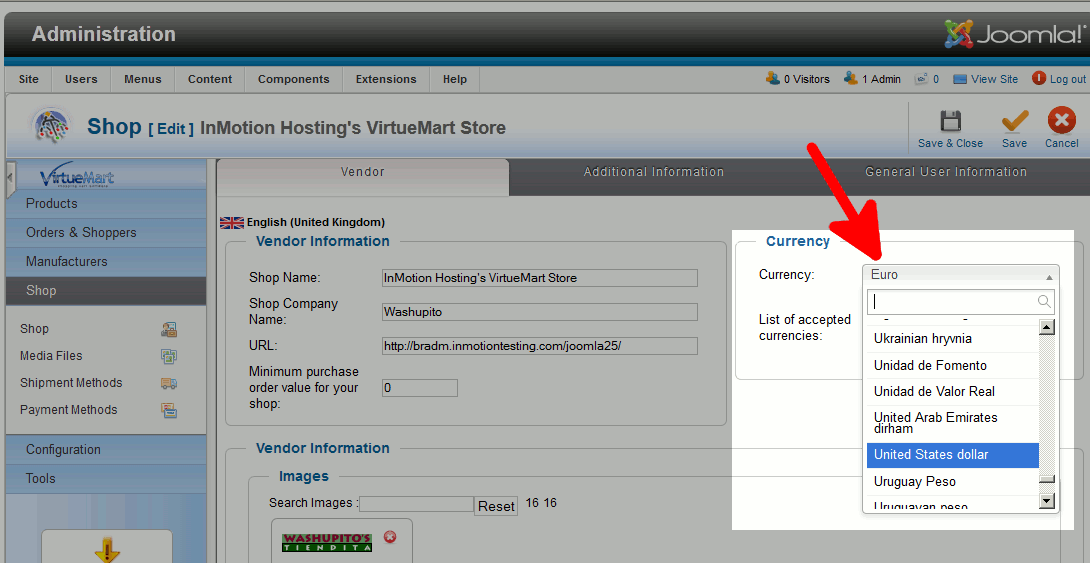Select Ukrainian hryvnia from currency list
1090x563 pixels.
(x=952, y=339)
